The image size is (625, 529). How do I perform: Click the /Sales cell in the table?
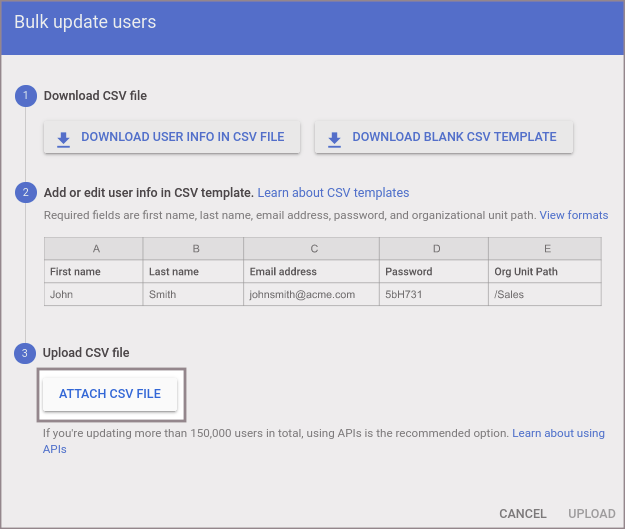click(x=509, y=295)
